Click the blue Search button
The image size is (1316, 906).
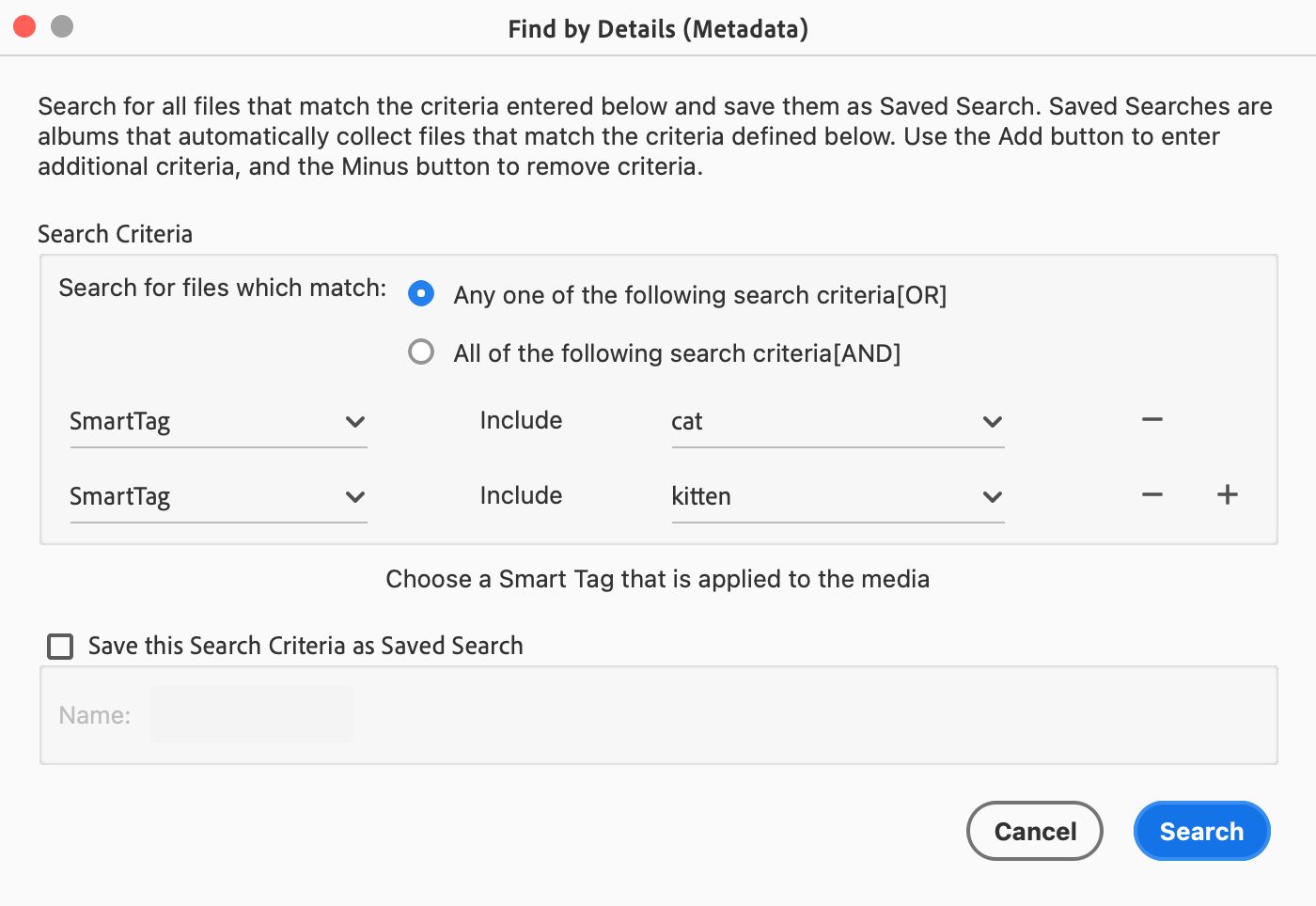(1201, 831)
